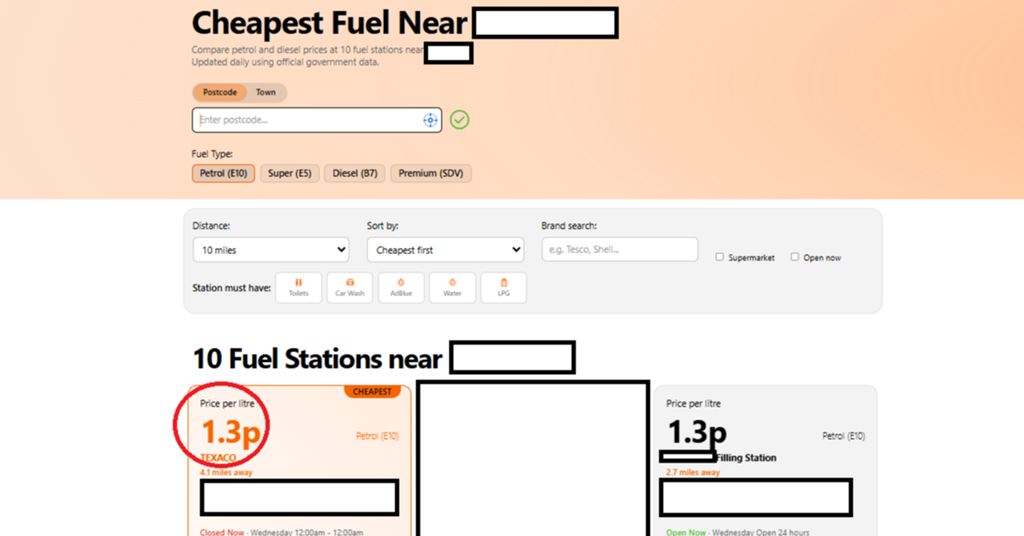The image size is (1024, 536).
Task: Tick the Supermarket checkbox
Action: click(720, 257)
